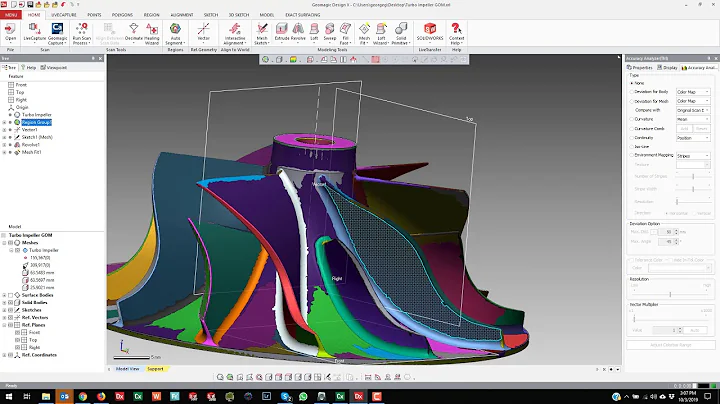Switch to the Support view tab

coord(155,369)
